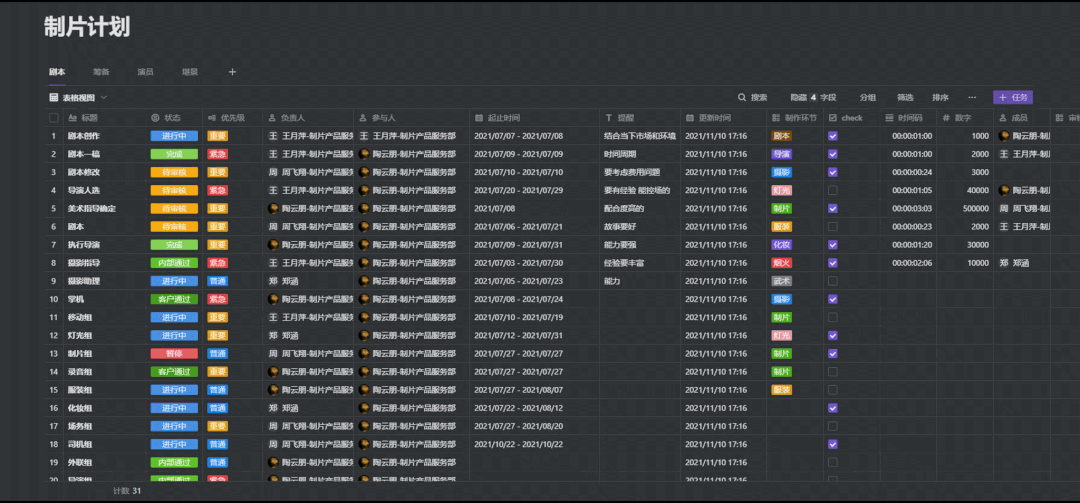The image size is (1080, 503).
Task: Click the 起止时间 calendar column icon
Action: [x=479, y=118]
